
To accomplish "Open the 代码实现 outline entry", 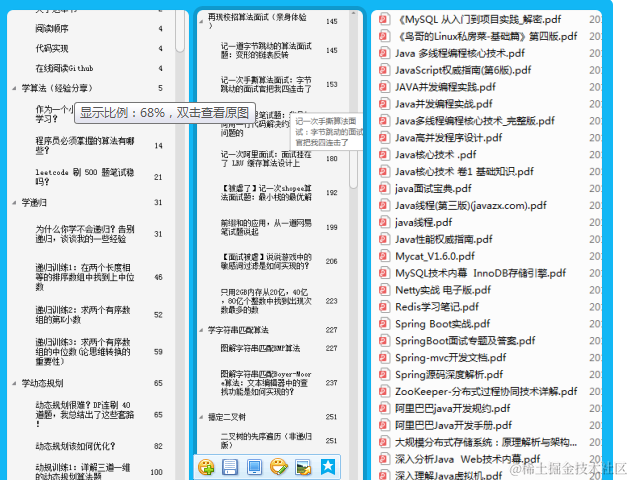I will click(52, 49).
